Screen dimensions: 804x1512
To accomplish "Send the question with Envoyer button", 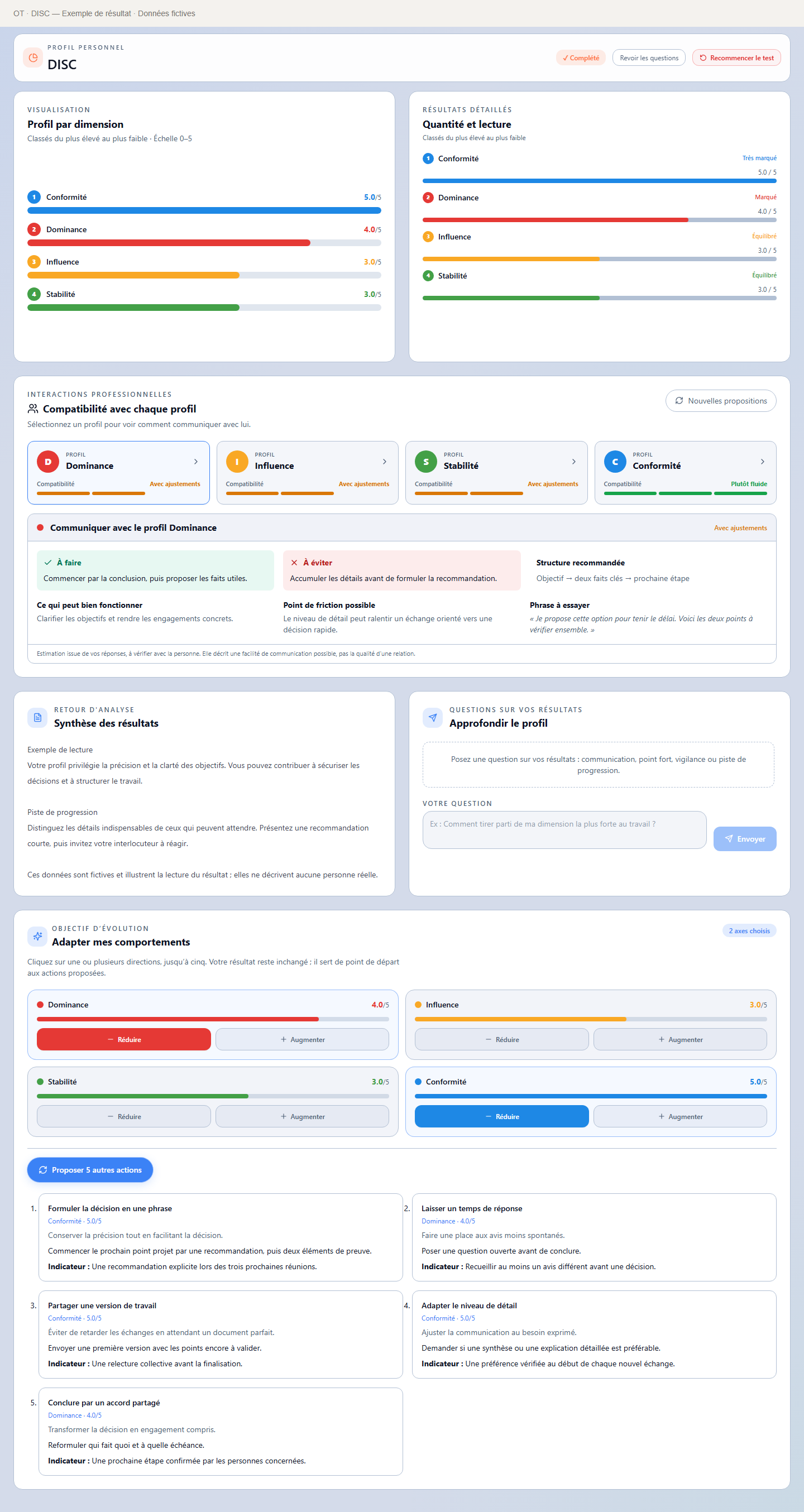I will pyautogui.click(x=745, y=839).
